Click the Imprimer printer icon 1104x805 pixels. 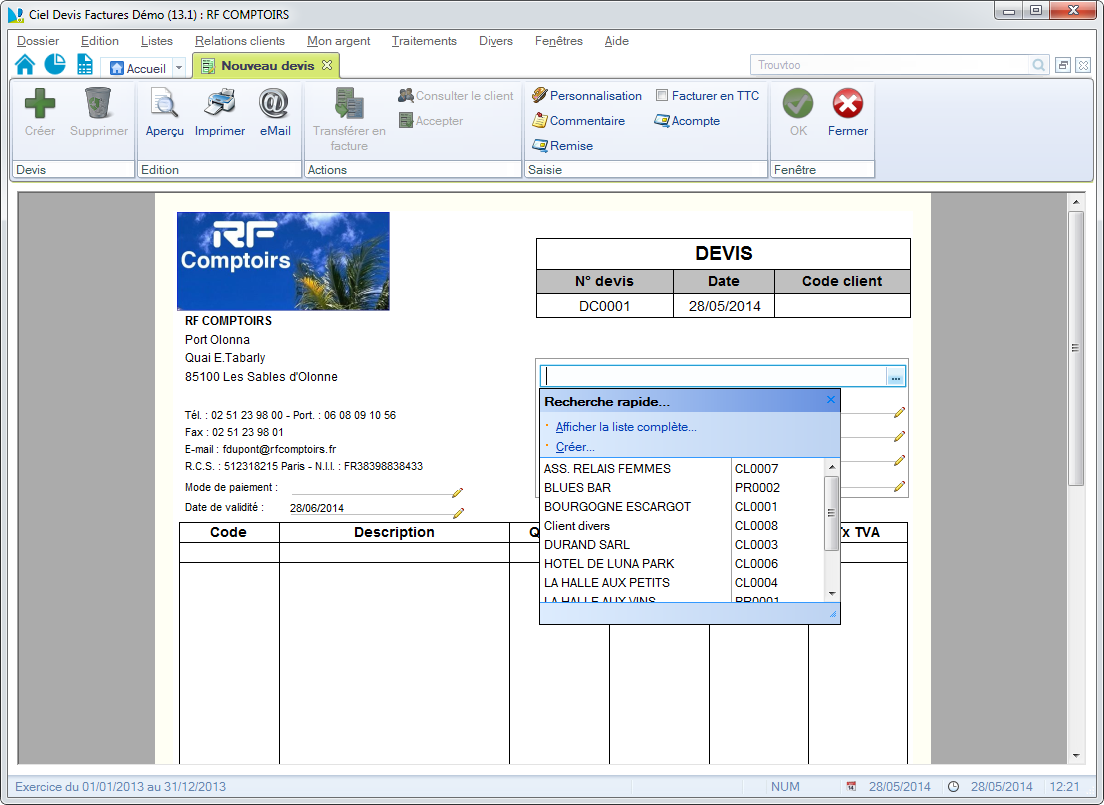219,110
